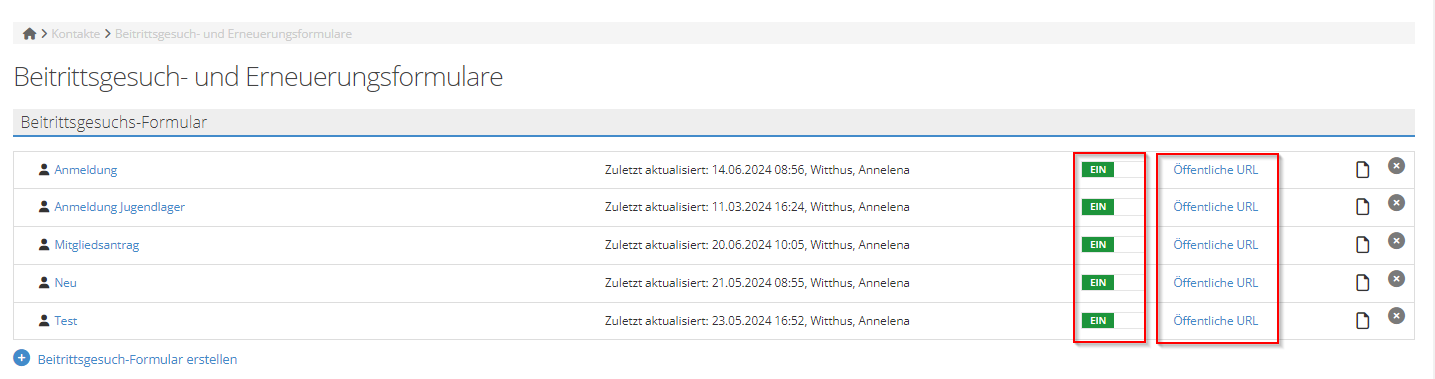Click the document icon in the Test row
This screenshot has width=1435, height=379.
coord(1362,321)
